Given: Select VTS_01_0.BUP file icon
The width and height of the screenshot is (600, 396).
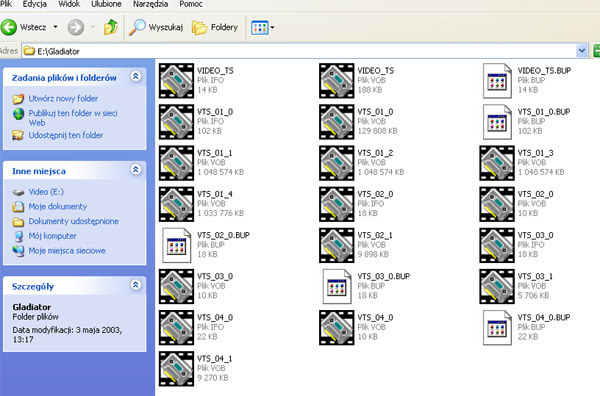Looking at the screenshot, I should point(497,122).
